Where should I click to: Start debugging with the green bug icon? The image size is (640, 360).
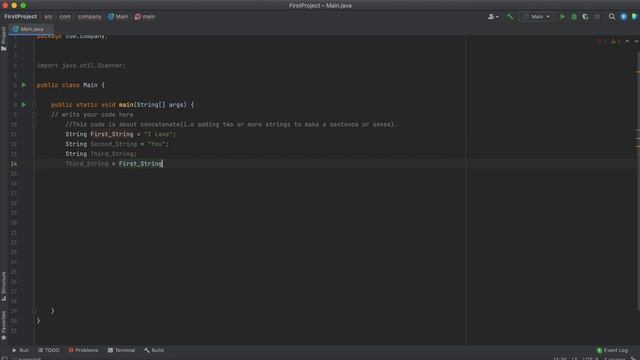coord(574,17)
